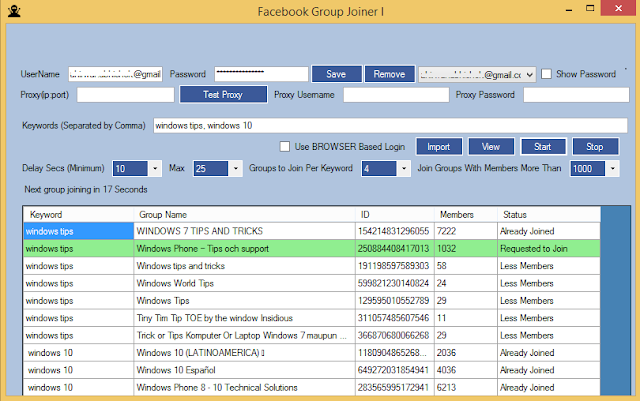Image resolution: width=640 pixels, height=401 pixels.
Task: Open the saved accounts dropdown
Action: point(529,75)
